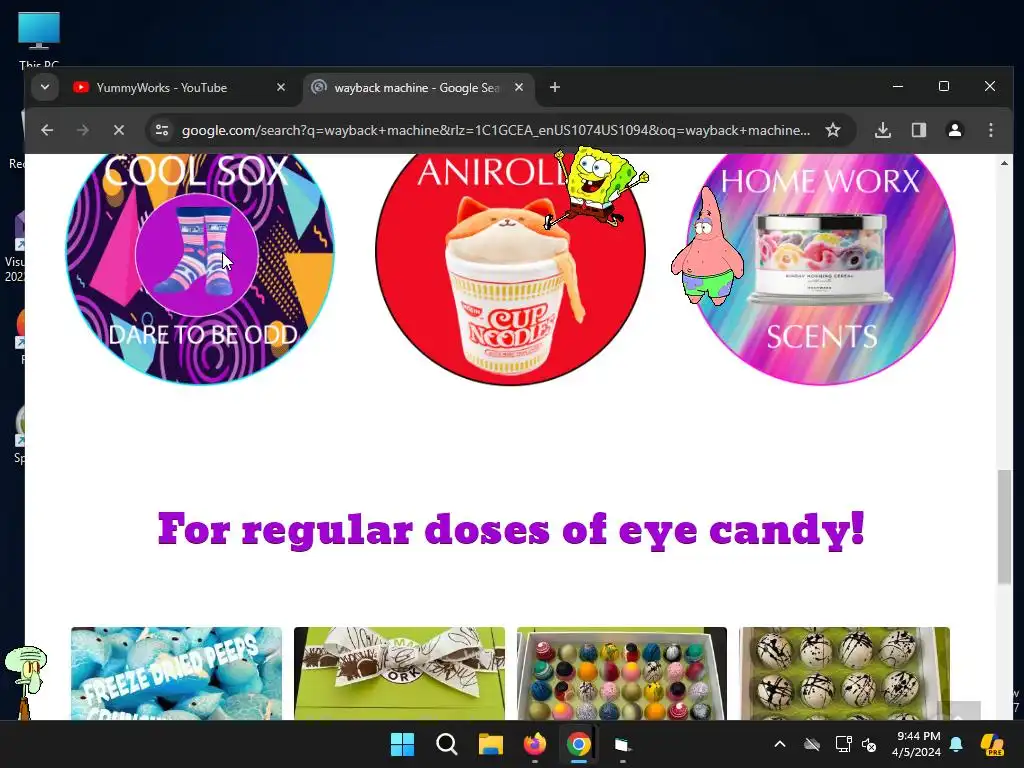Launch Firefox from the taskbar
The height and width of the screenshot is (768, 1024).
535,744
